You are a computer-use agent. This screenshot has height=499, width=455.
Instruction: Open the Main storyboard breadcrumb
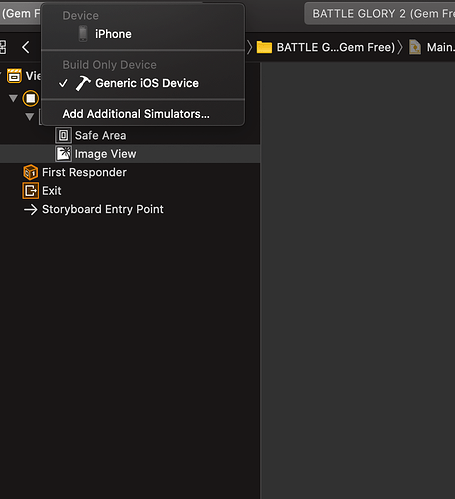(441, 47)
